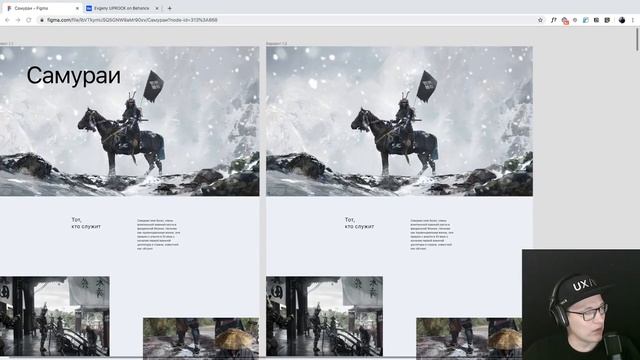The image size is (640, 360).
Task: Open a new browser tab
Action: [169, 8]
